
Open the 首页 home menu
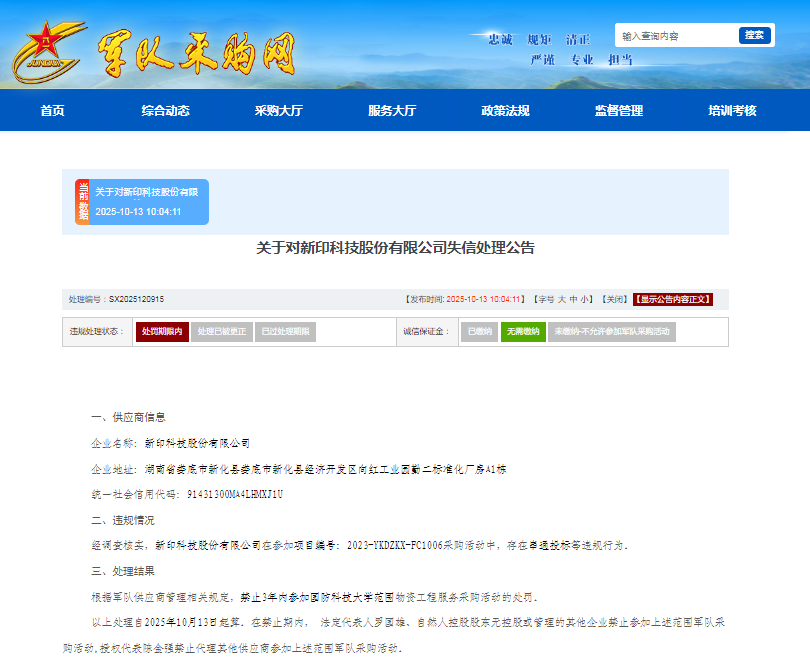[53, 111]
